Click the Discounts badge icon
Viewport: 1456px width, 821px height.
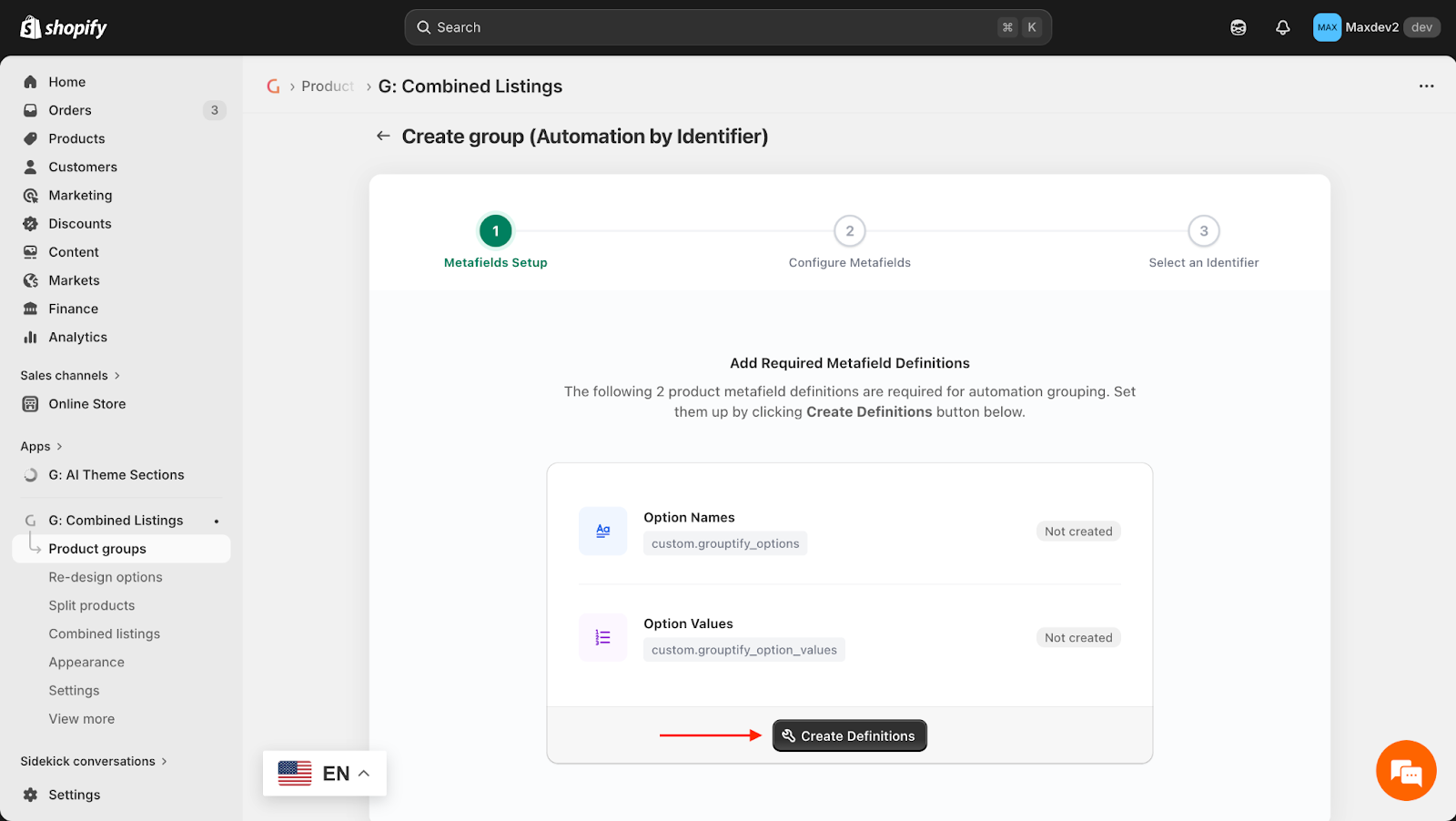30,223
